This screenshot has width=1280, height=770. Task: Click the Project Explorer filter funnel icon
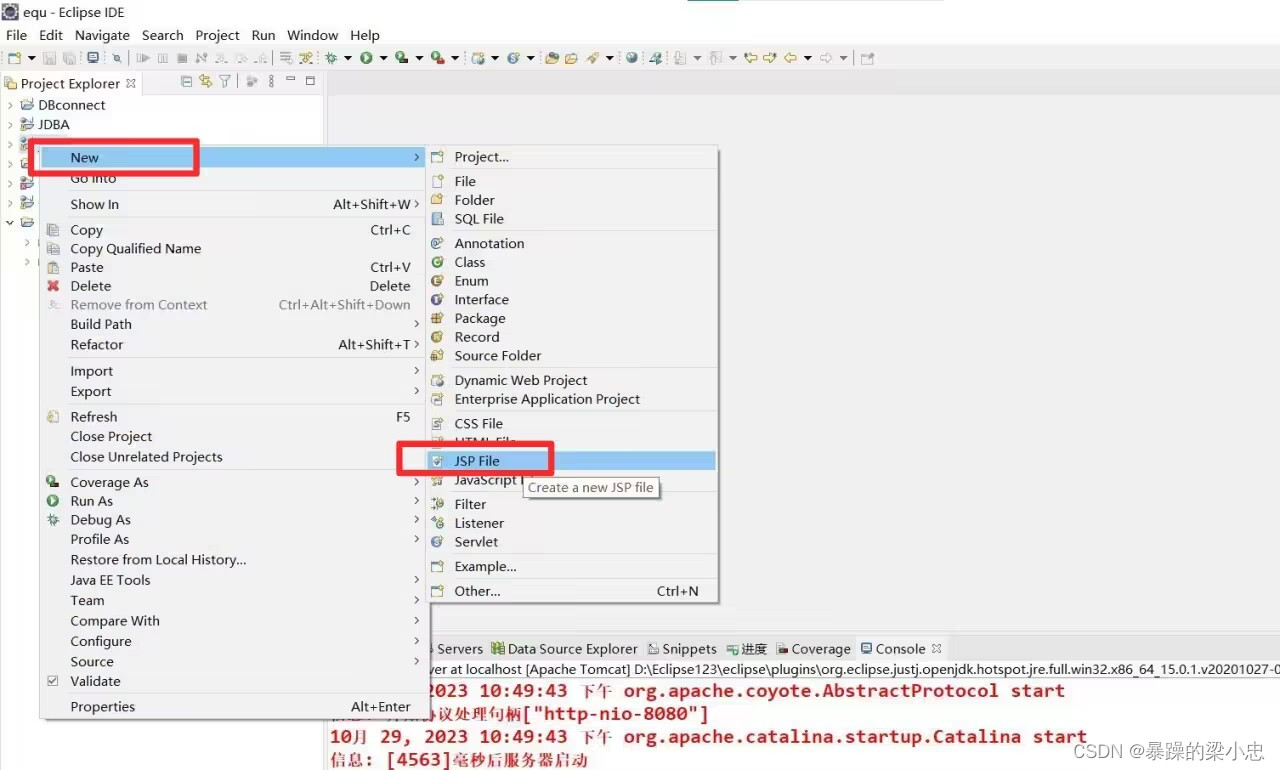point(224,81)
